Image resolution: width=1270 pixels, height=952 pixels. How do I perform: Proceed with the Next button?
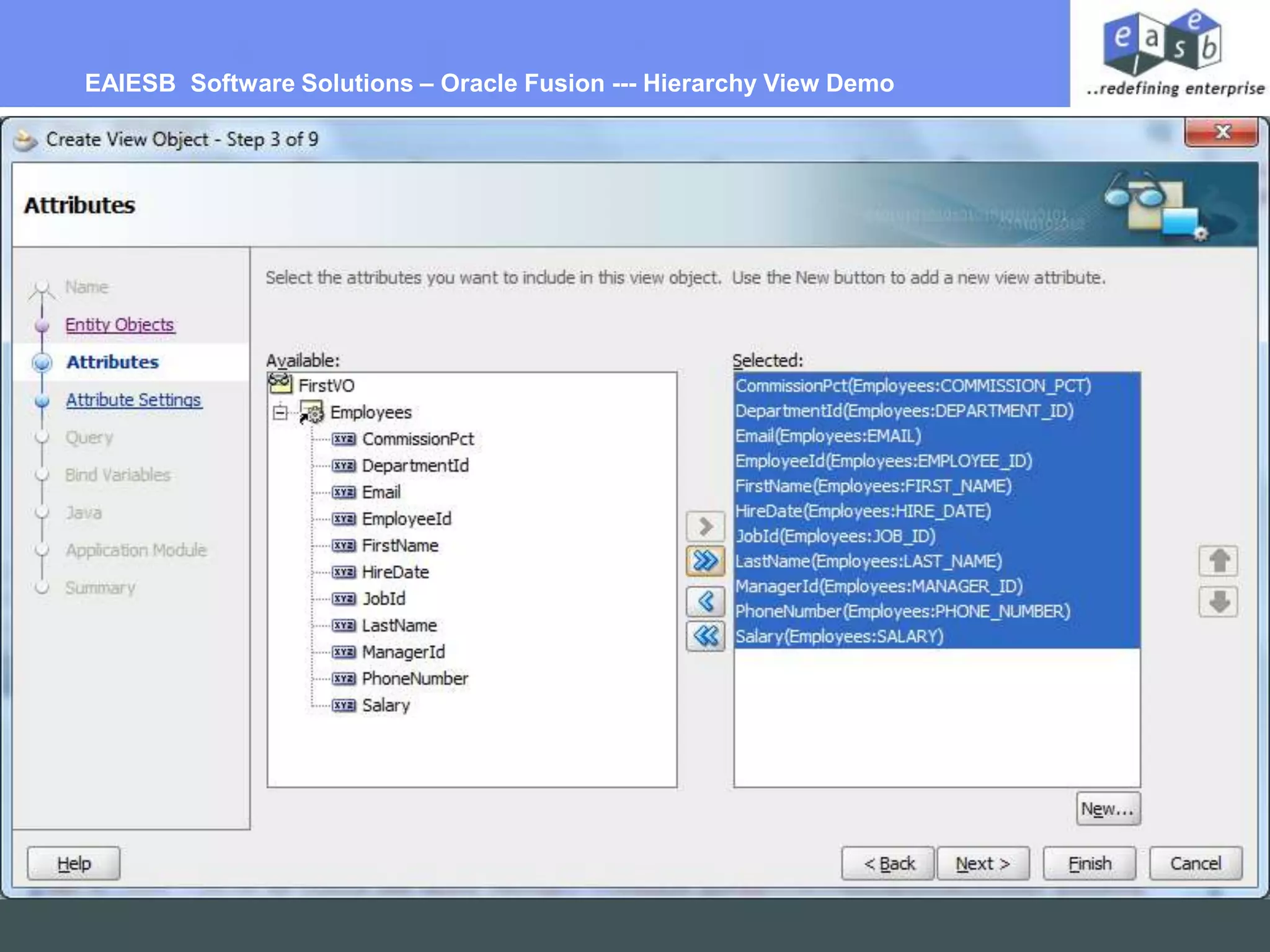click(983, 863)
